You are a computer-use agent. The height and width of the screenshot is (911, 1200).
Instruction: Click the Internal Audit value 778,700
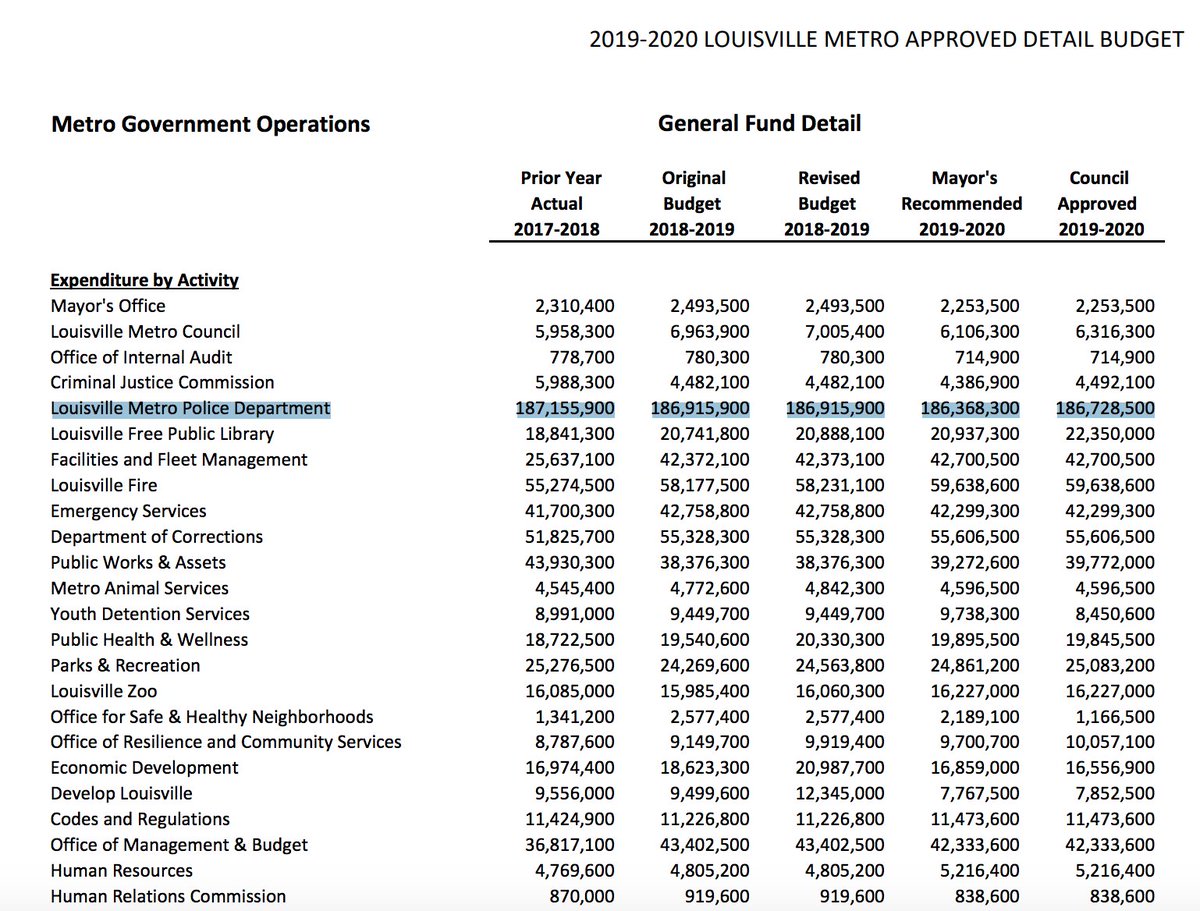click(582, 357)
